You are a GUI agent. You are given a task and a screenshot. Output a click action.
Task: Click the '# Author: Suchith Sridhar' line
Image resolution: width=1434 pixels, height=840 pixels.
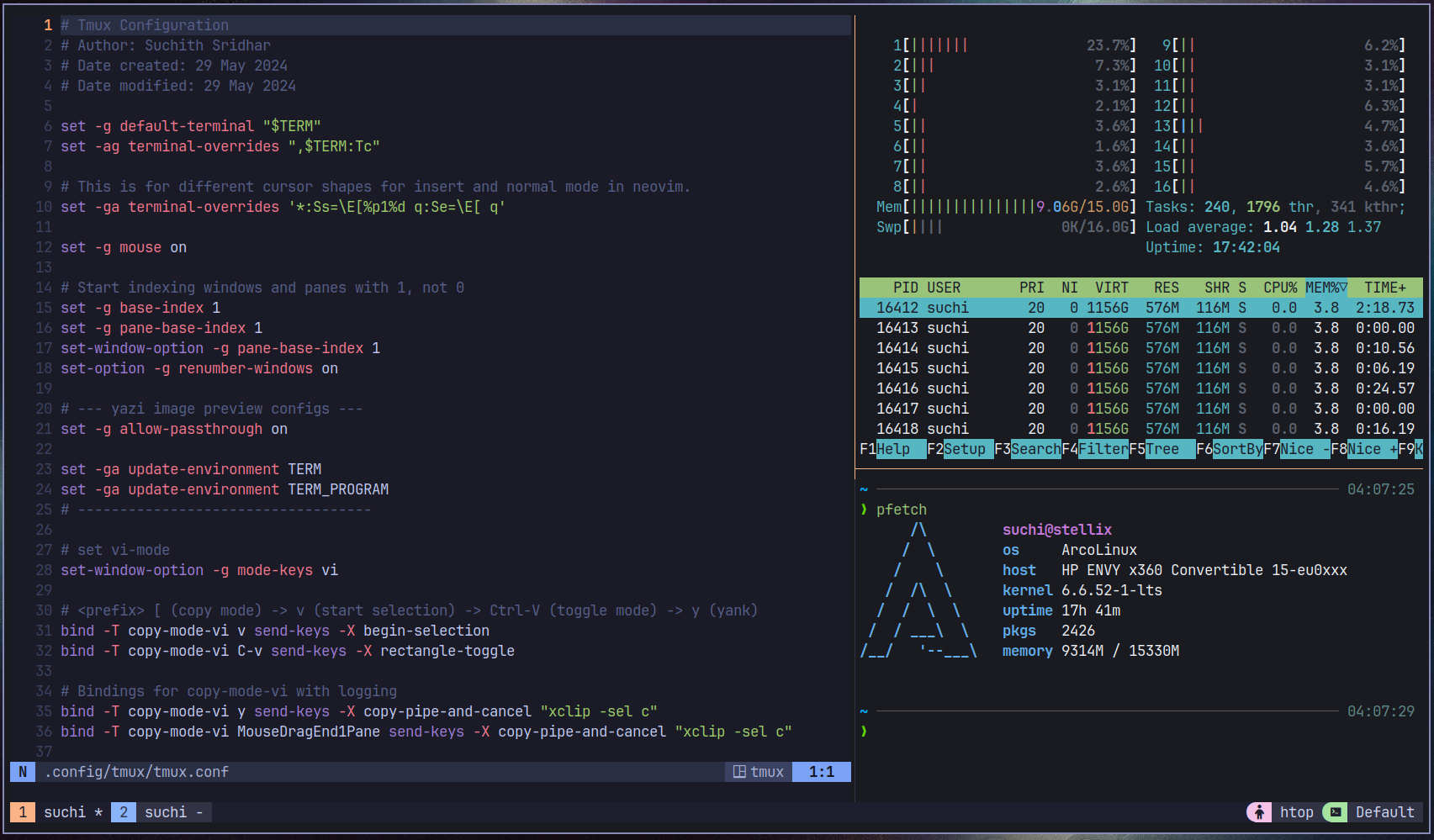[x=166, y=45]
